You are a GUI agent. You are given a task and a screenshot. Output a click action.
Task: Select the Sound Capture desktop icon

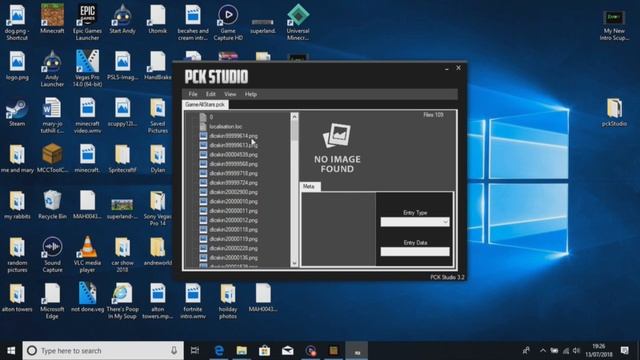pos(52,254)
